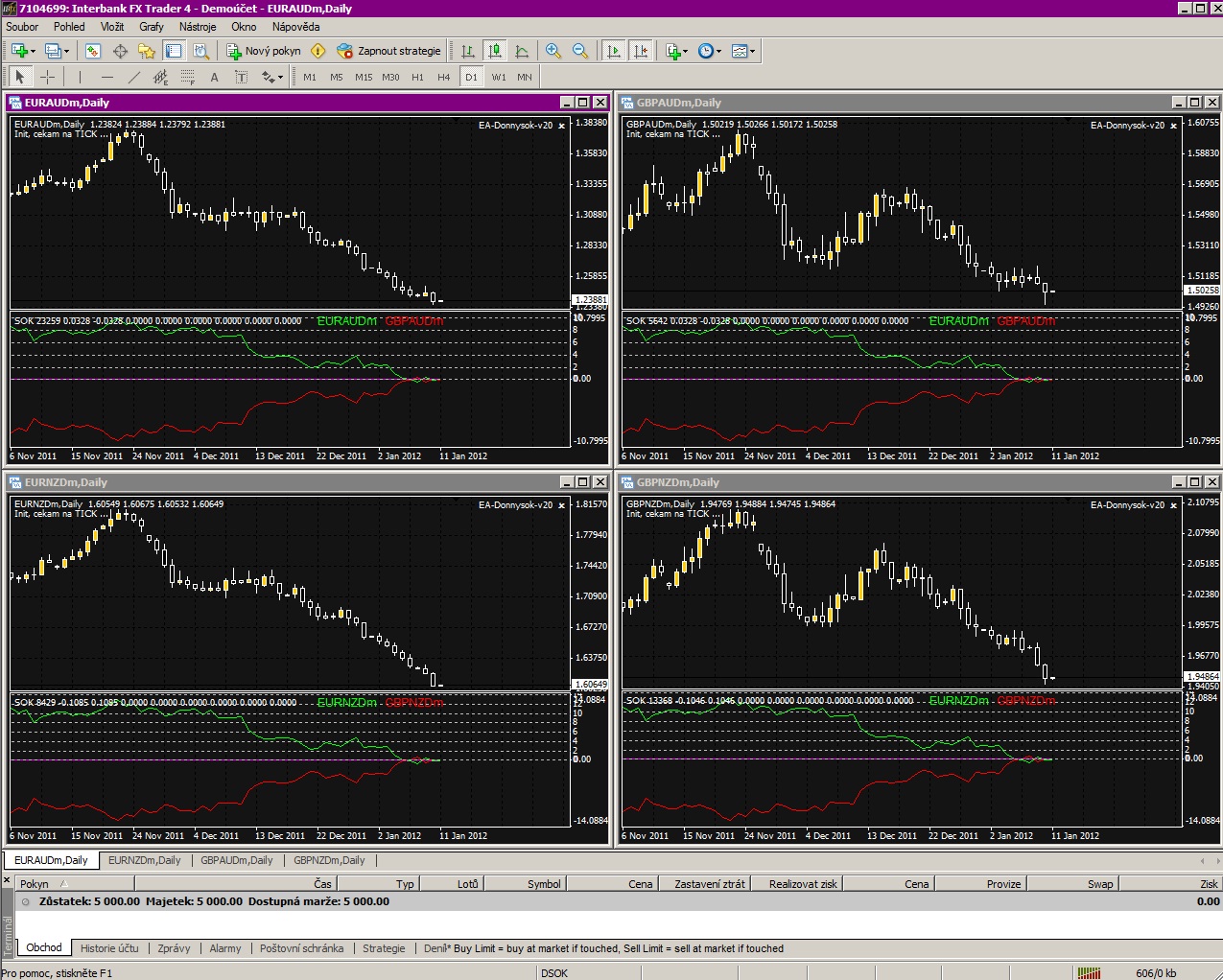
Task: Toggle the candlestick chart type button
Action: click(x=495, y=51)
